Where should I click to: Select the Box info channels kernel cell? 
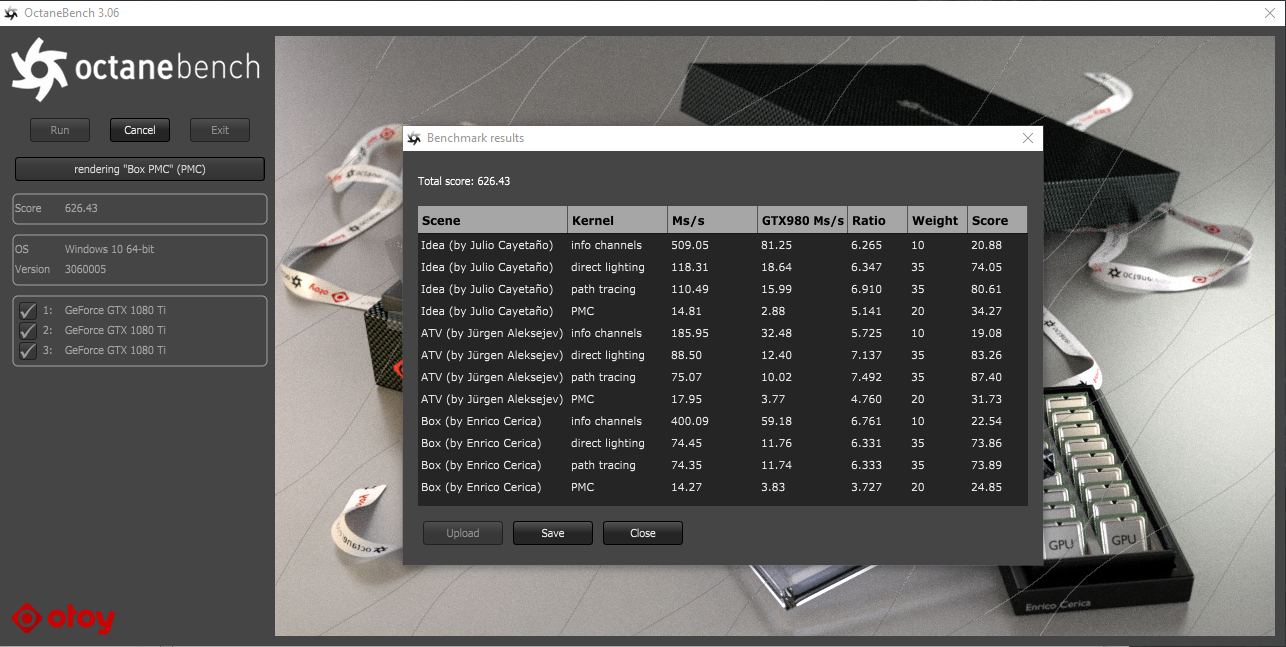tap(606, 421)
